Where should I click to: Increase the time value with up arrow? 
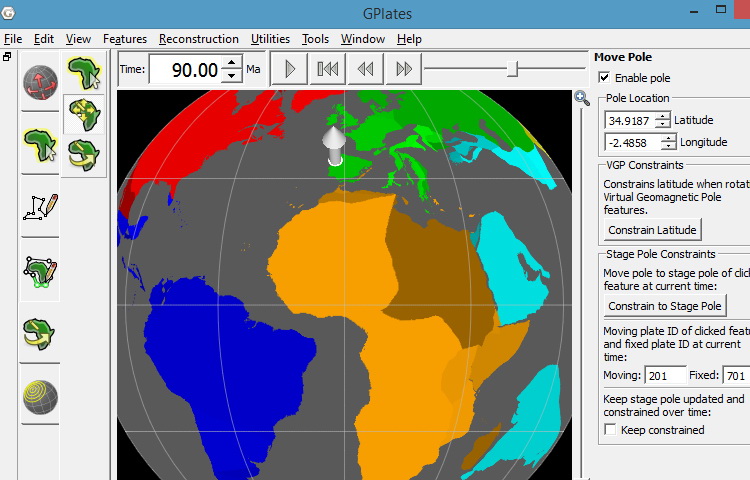(232, 63)
